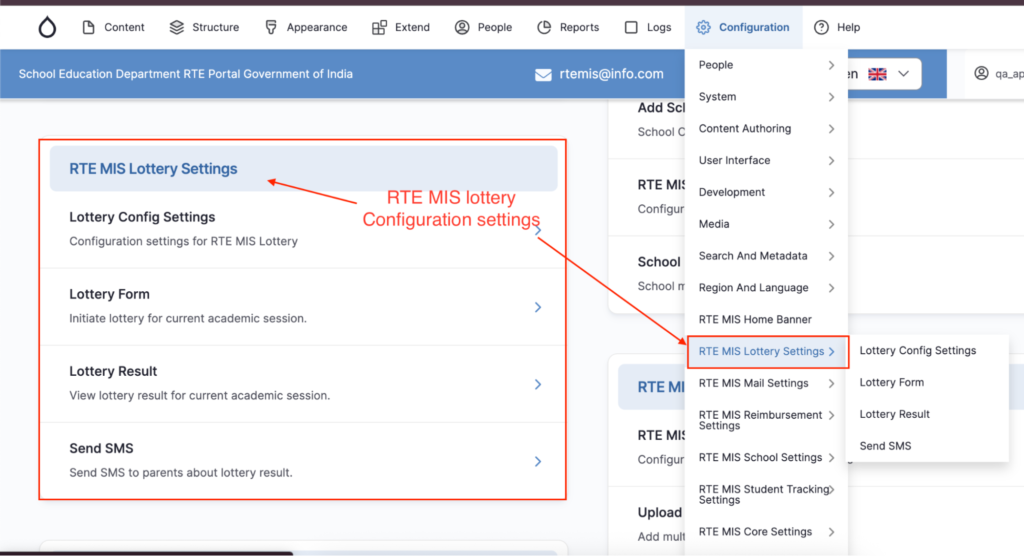This screenshot has width=1024, height=556.
Task: Open Lottery Result card in settings panel
Action: click(x=305, y=383)
